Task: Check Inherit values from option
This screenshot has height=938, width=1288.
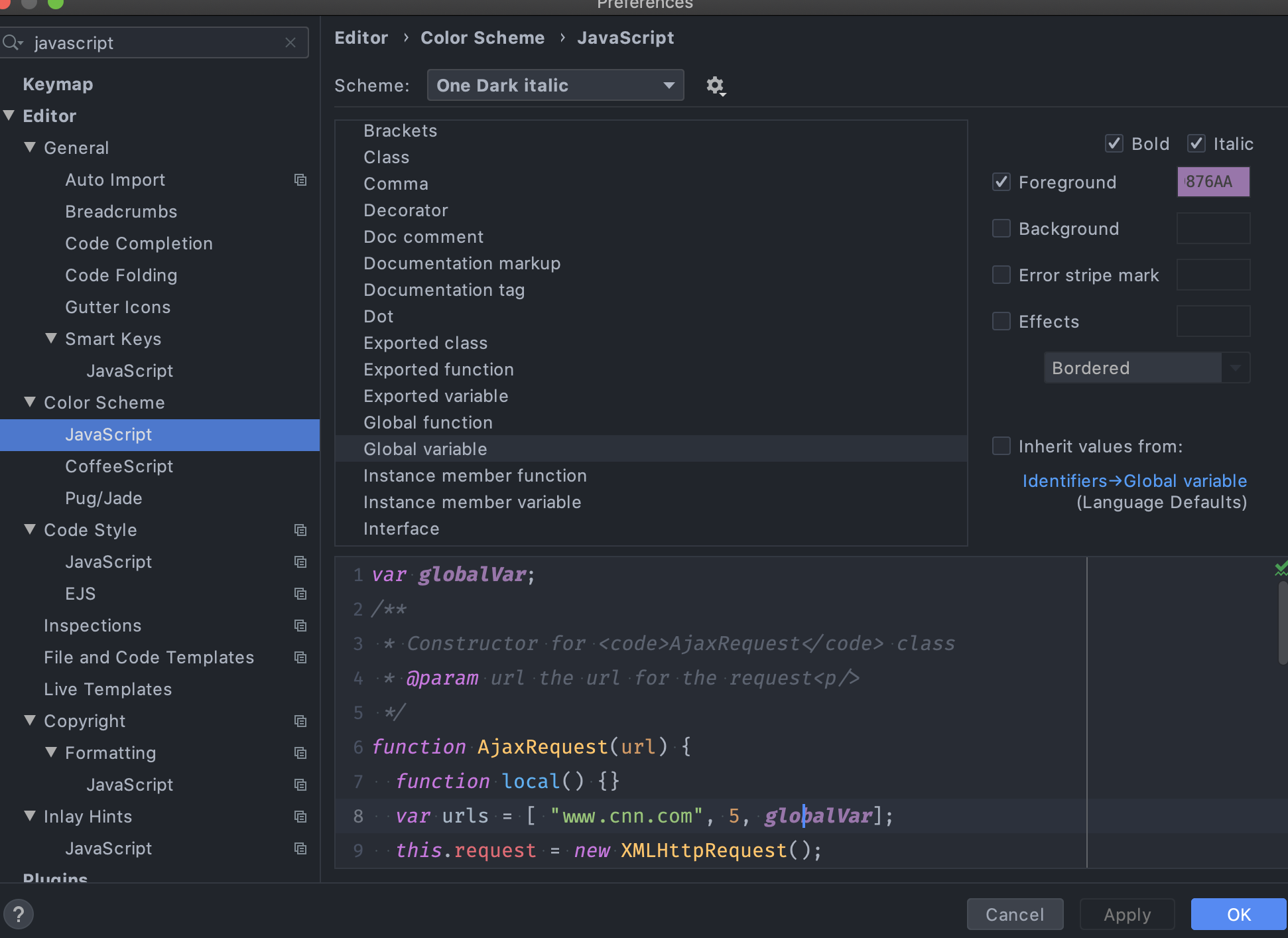Action: [x=1001, y=446]
